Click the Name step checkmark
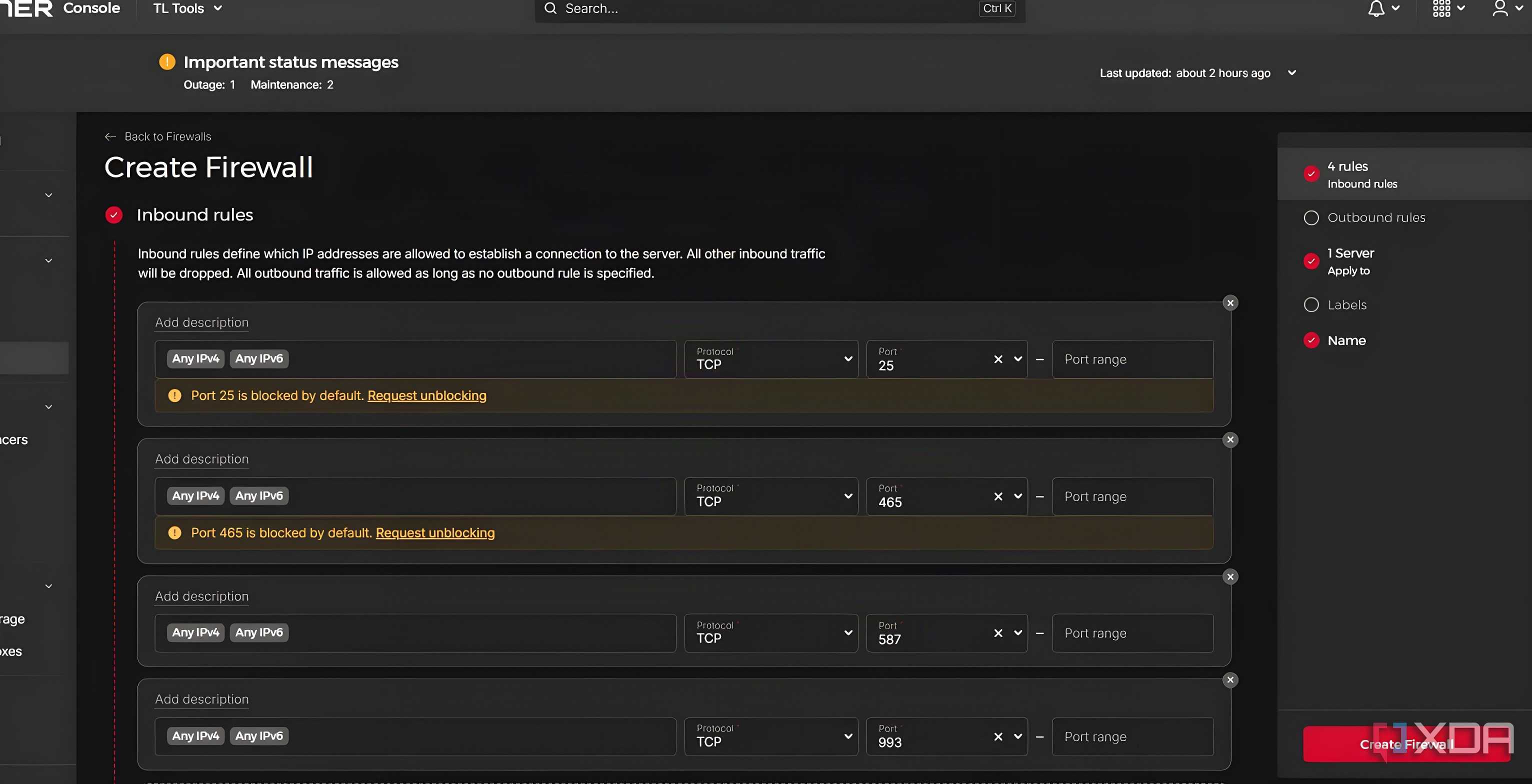The height and width of the screenshot is (784, 1532). (x=1311, y=340)
